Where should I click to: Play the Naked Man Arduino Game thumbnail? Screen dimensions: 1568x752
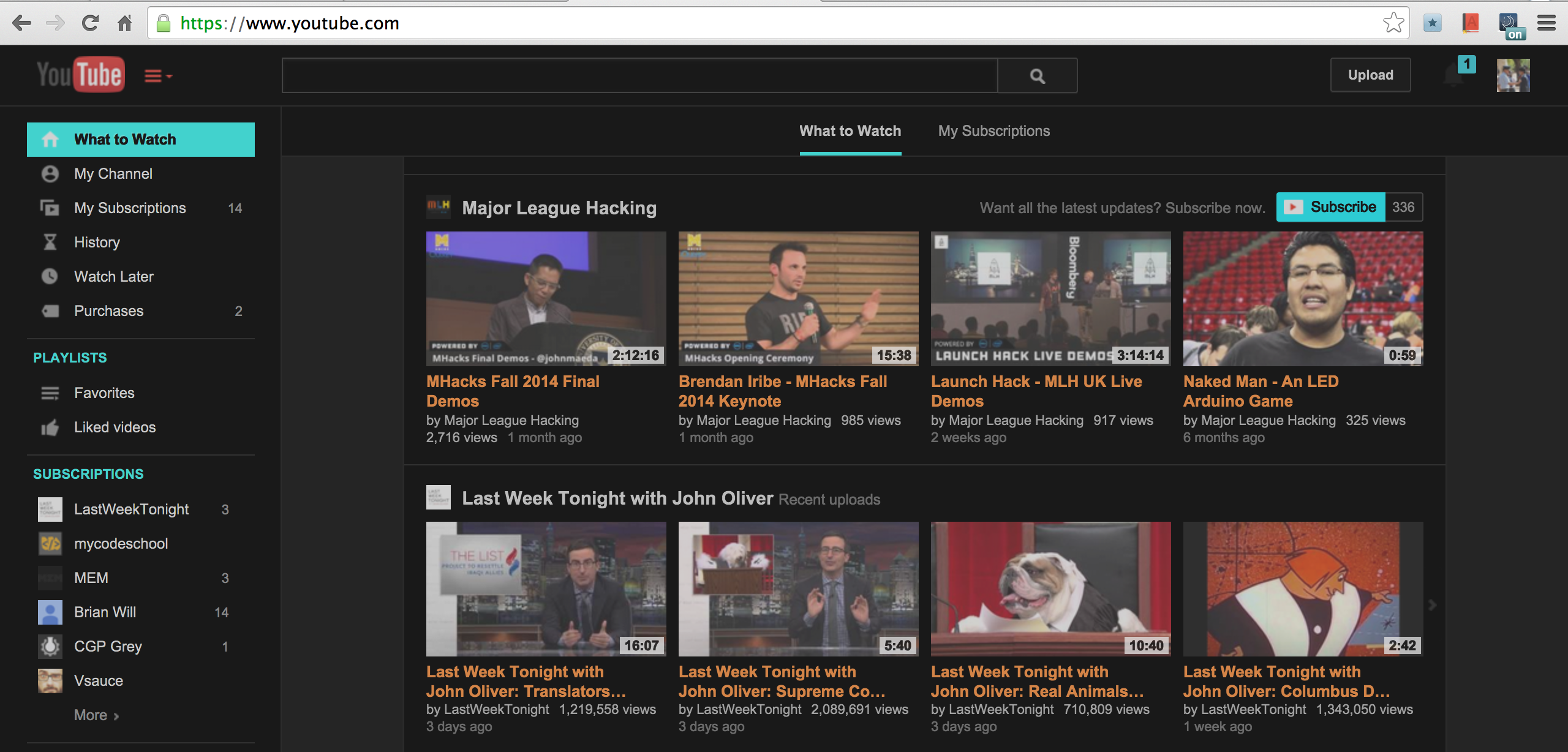tap(1303, 299)
